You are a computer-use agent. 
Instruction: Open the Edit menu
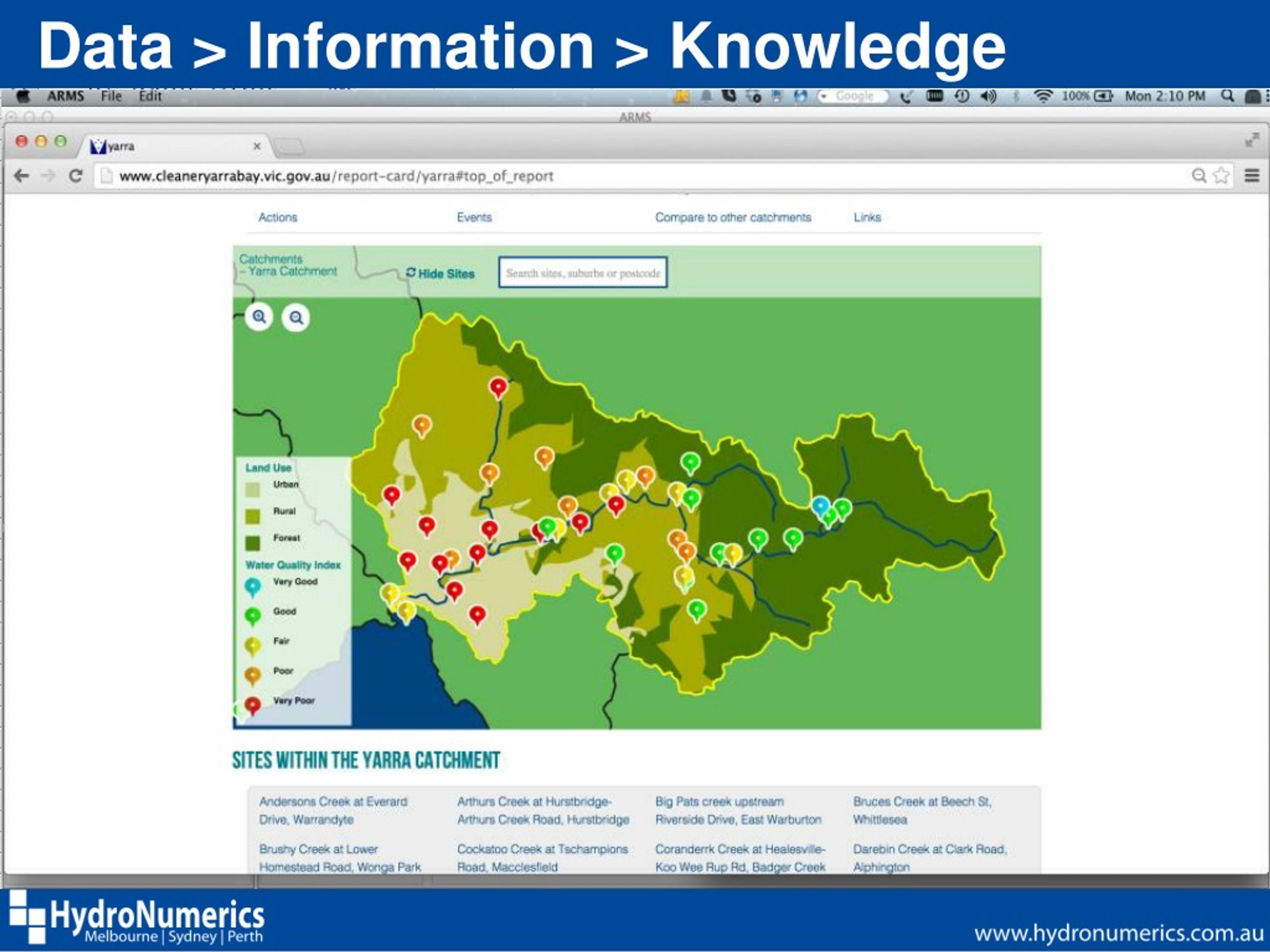tap(150, 96)
